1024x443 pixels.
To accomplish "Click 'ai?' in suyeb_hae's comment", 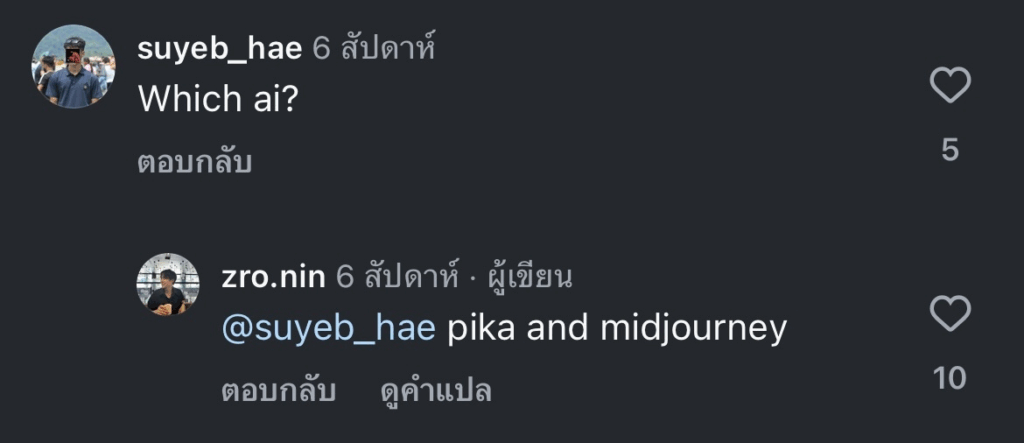I will [x=271, y=98].
